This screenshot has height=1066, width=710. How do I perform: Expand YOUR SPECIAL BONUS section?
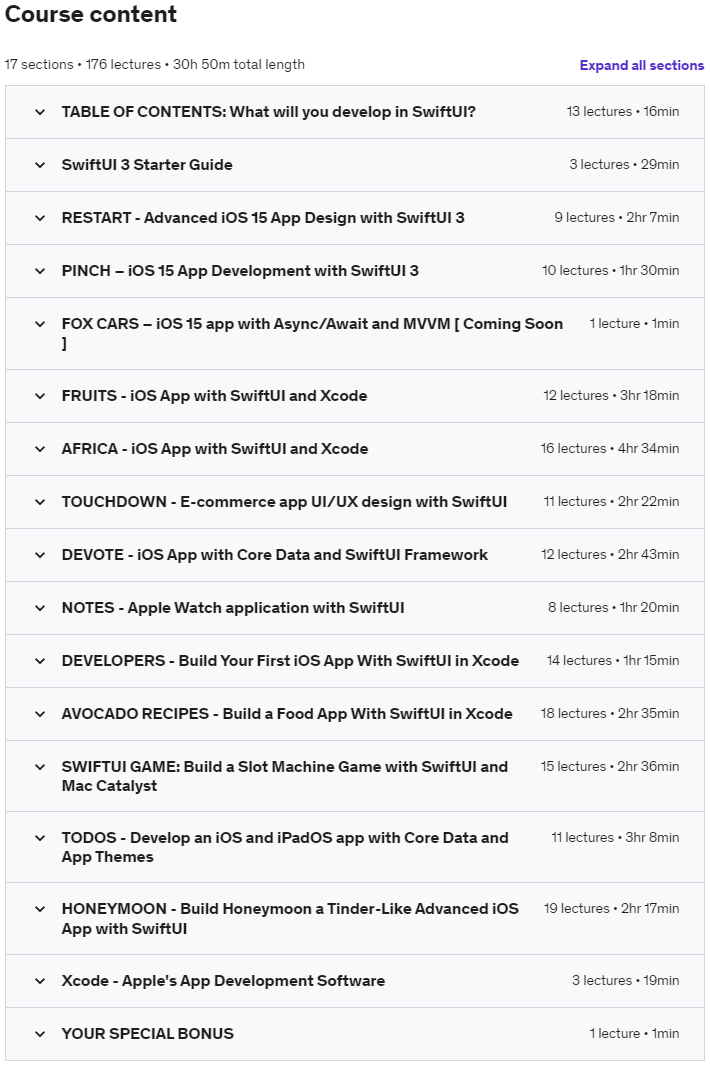[147, 1034]
